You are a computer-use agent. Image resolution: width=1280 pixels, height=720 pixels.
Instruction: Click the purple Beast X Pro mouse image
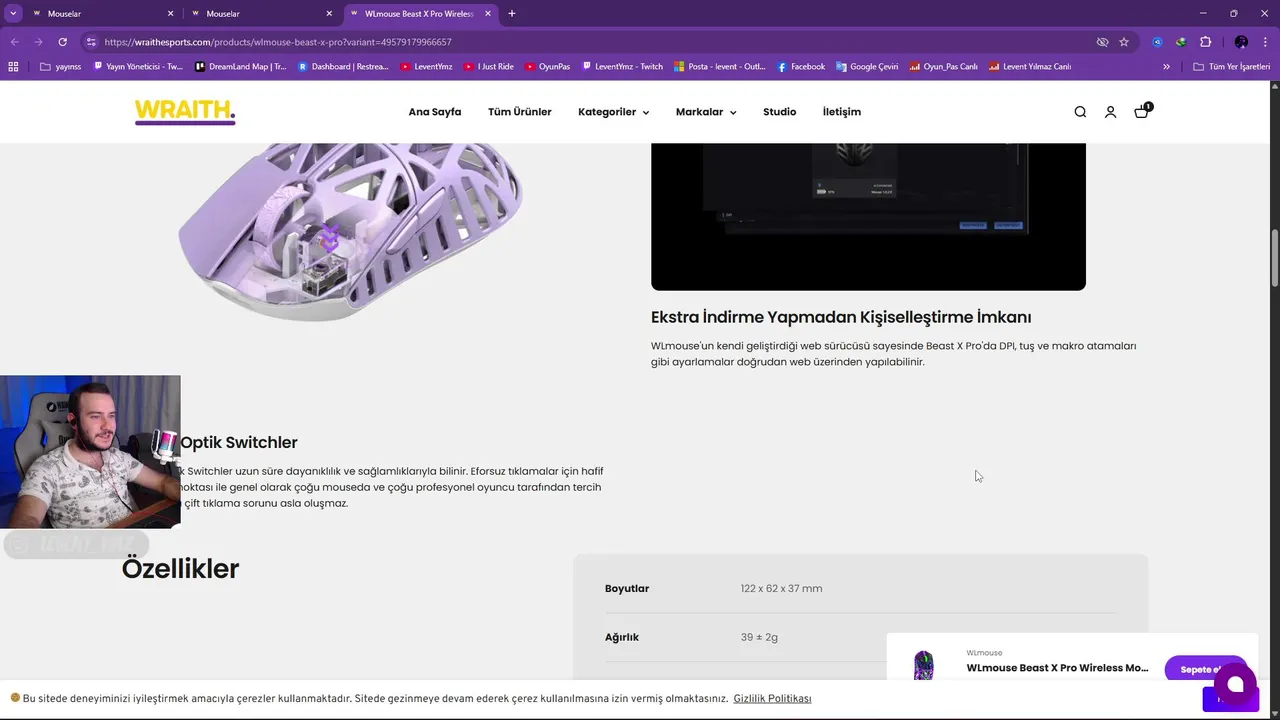pos(350,230)
